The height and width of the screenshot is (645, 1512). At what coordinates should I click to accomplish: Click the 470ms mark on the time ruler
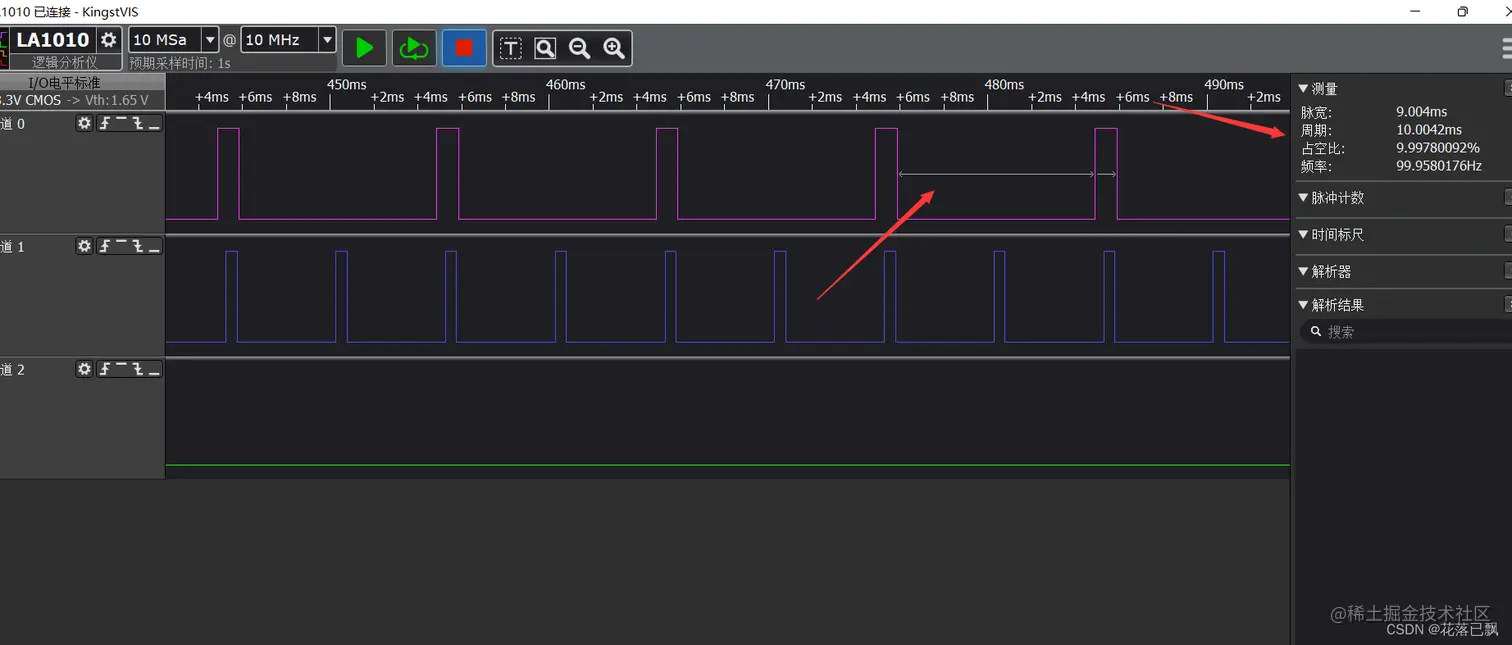785,85
